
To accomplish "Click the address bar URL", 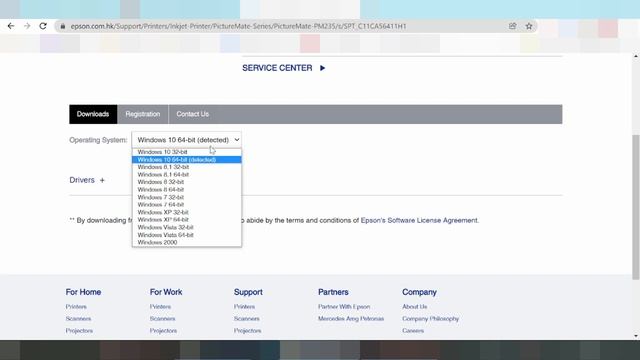I will click(238, 26).
